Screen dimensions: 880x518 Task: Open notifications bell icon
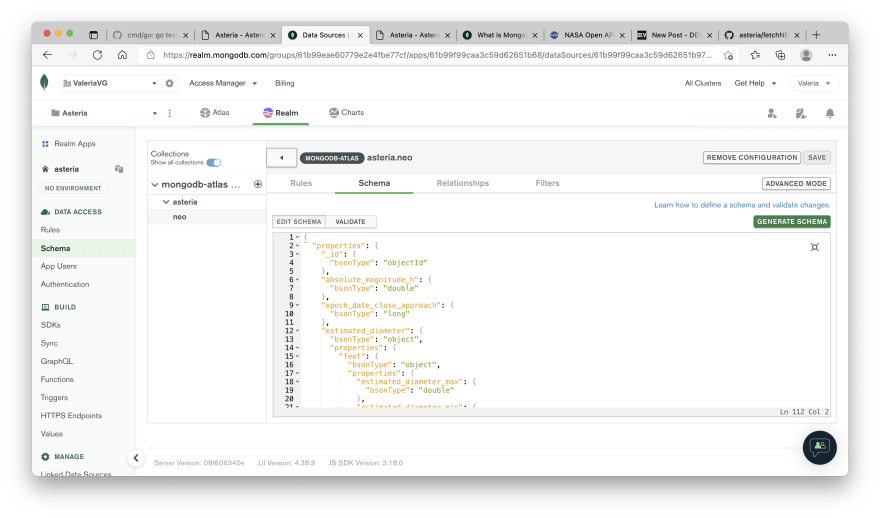[x=829, y=113]
